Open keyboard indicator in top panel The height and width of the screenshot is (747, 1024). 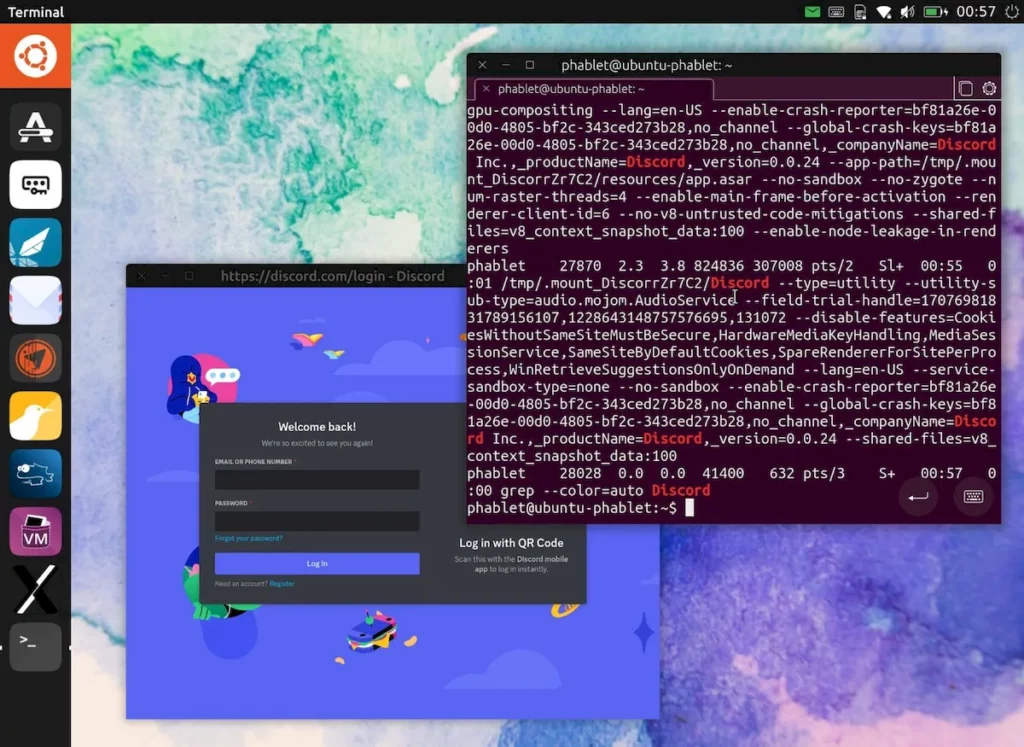coord(836,12)
